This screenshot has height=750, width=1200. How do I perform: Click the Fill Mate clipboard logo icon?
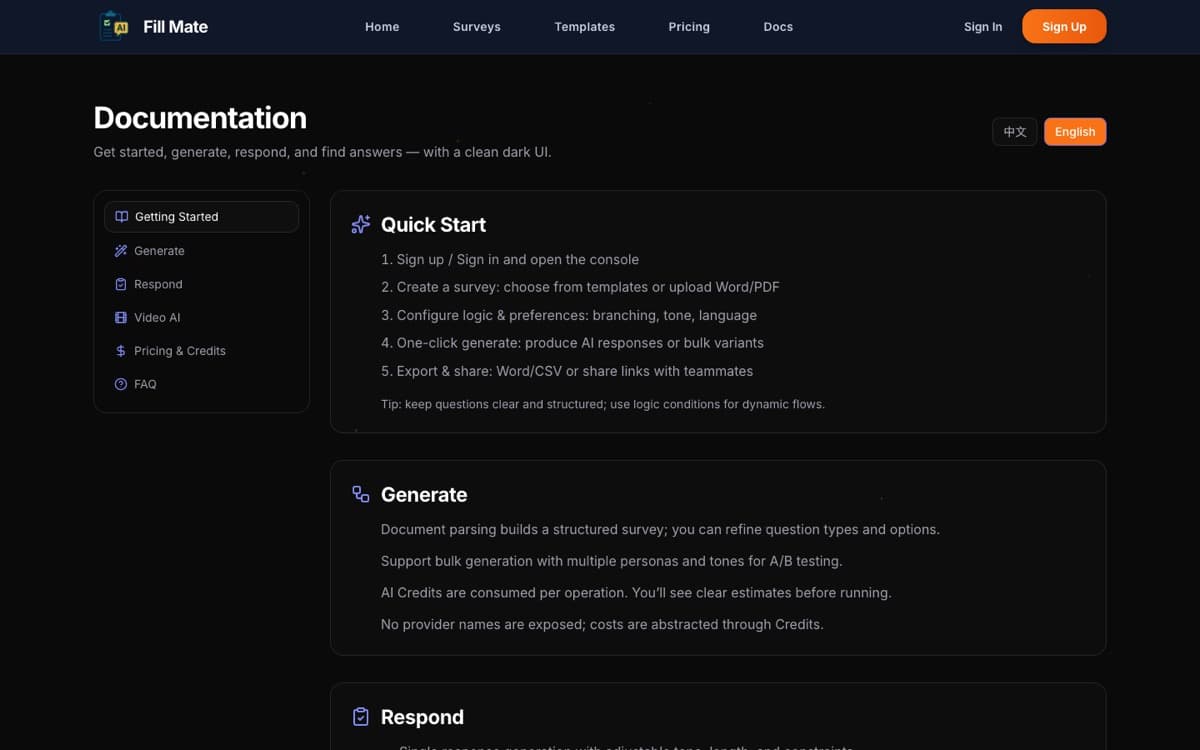click(x=114, y=27)
